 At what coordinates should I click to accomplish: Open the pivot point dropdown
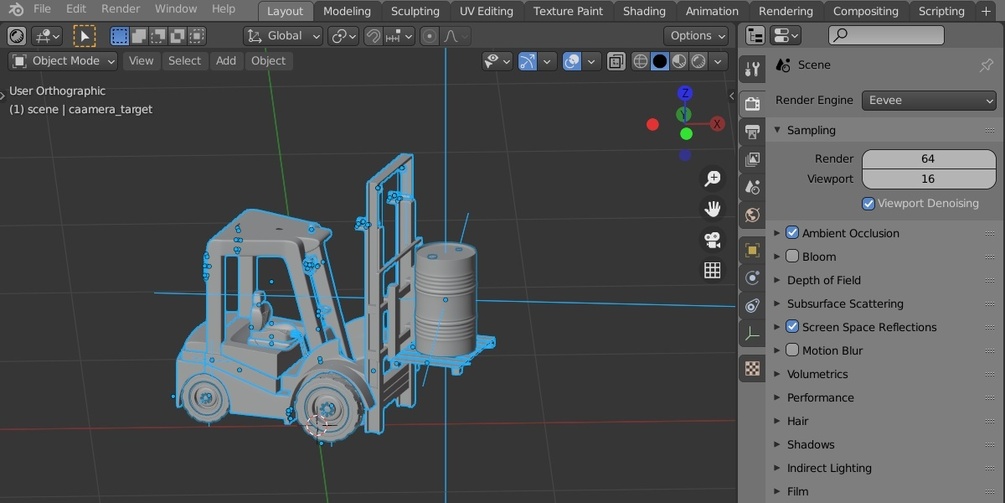click(x=343, y=36)
